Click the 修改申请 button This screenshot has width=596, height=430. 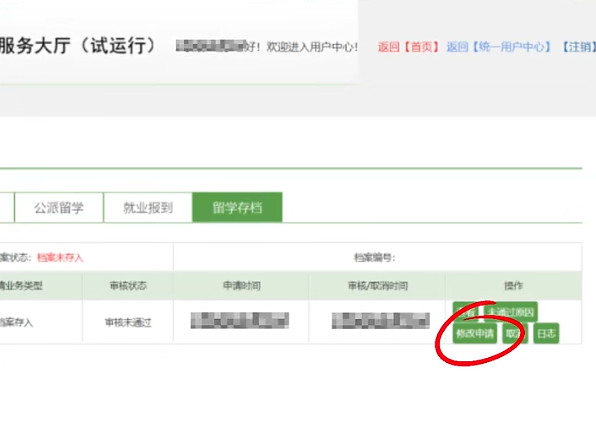coord(474,333)
